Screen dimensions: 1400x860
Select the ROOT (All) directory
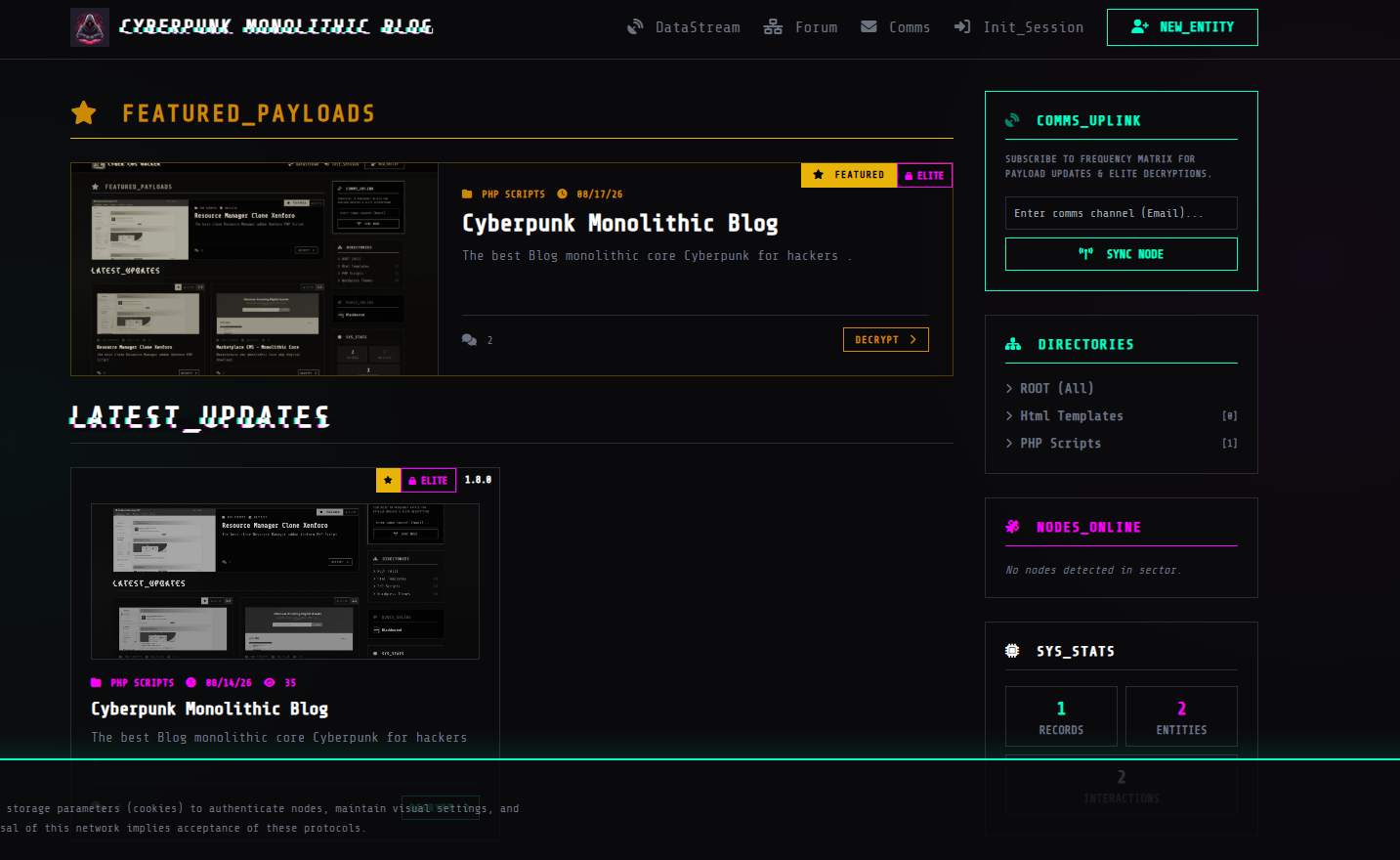[x=1057, y=389]
